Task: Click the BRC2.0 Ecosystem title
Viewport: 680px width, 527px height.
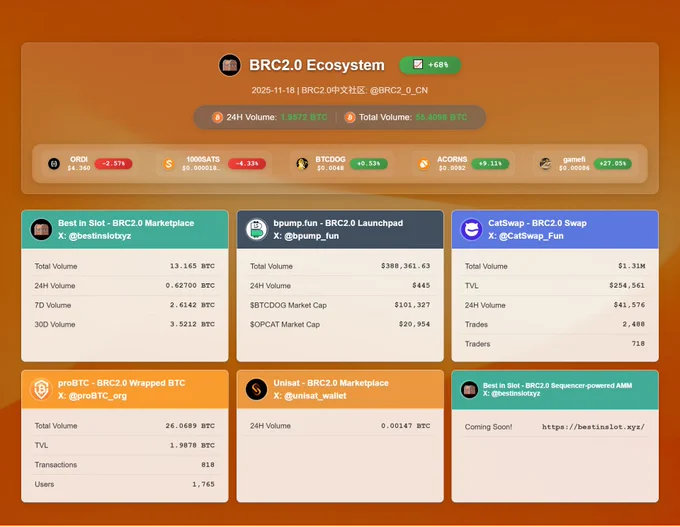Action: [x=317, y=65]
